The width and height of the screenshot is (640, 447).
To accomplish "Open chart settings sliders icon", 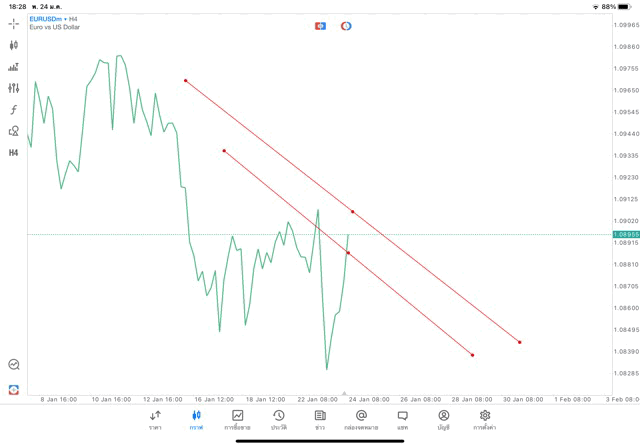I will [13, 88].
